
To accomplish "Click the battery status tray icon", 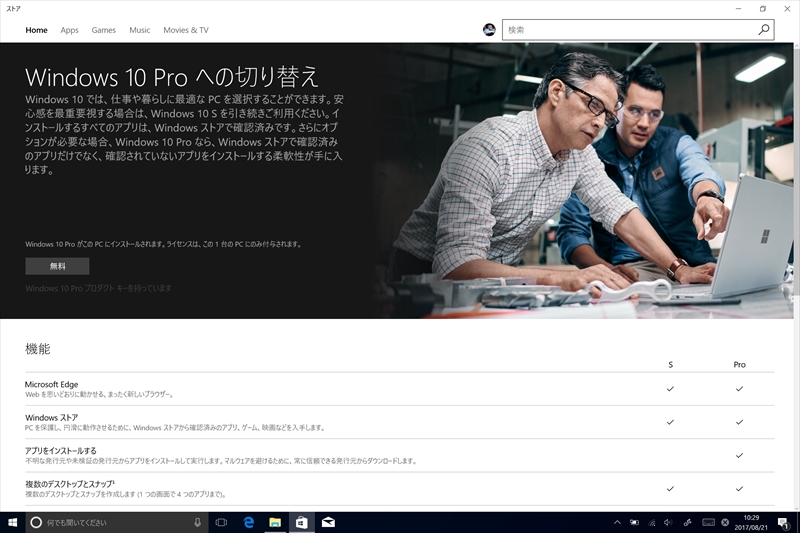I will pos(634,522).
